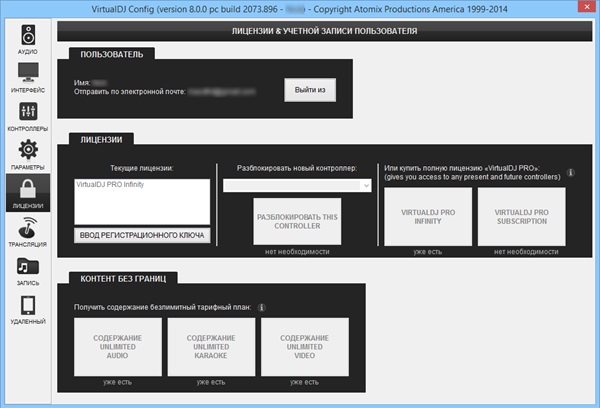Select the UNLIMITED KARAOKE content button

click(x=211, y=346)
